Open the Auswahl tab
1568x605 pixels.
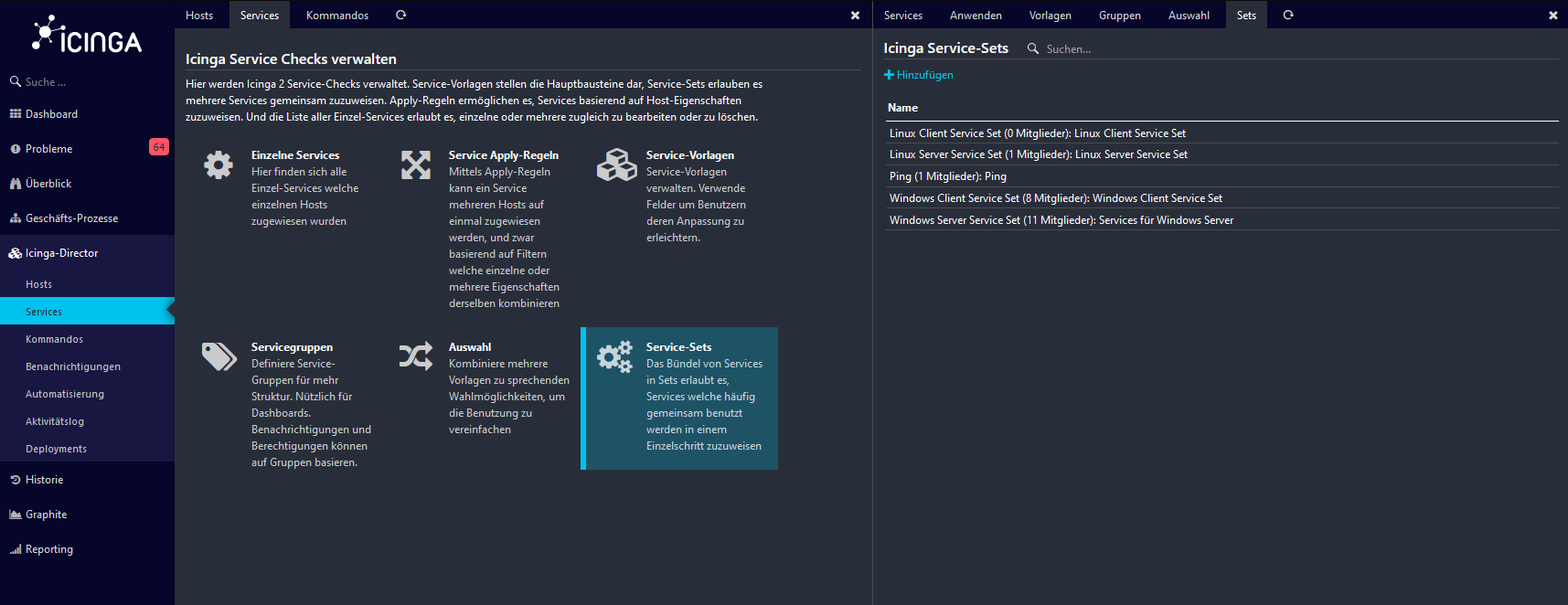tap(1189, 15)
